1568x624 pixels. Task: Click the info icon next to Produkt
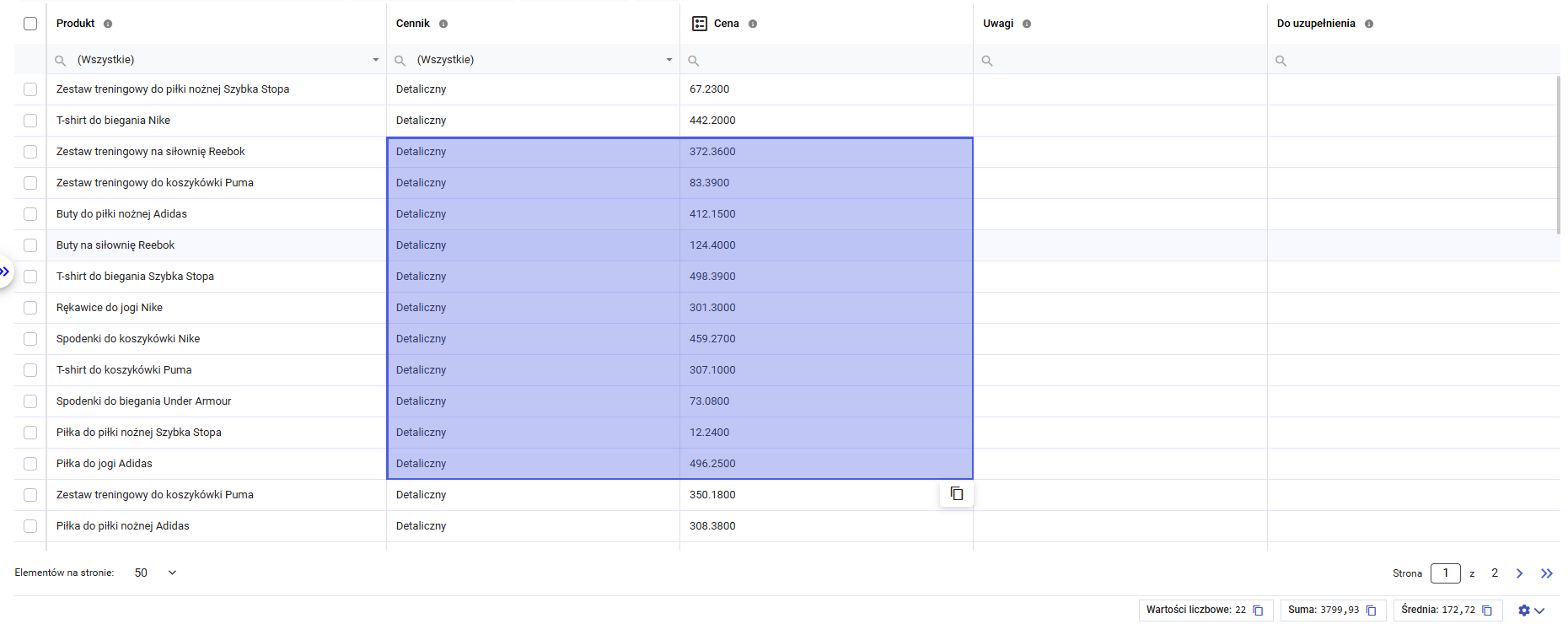point(108,24)
